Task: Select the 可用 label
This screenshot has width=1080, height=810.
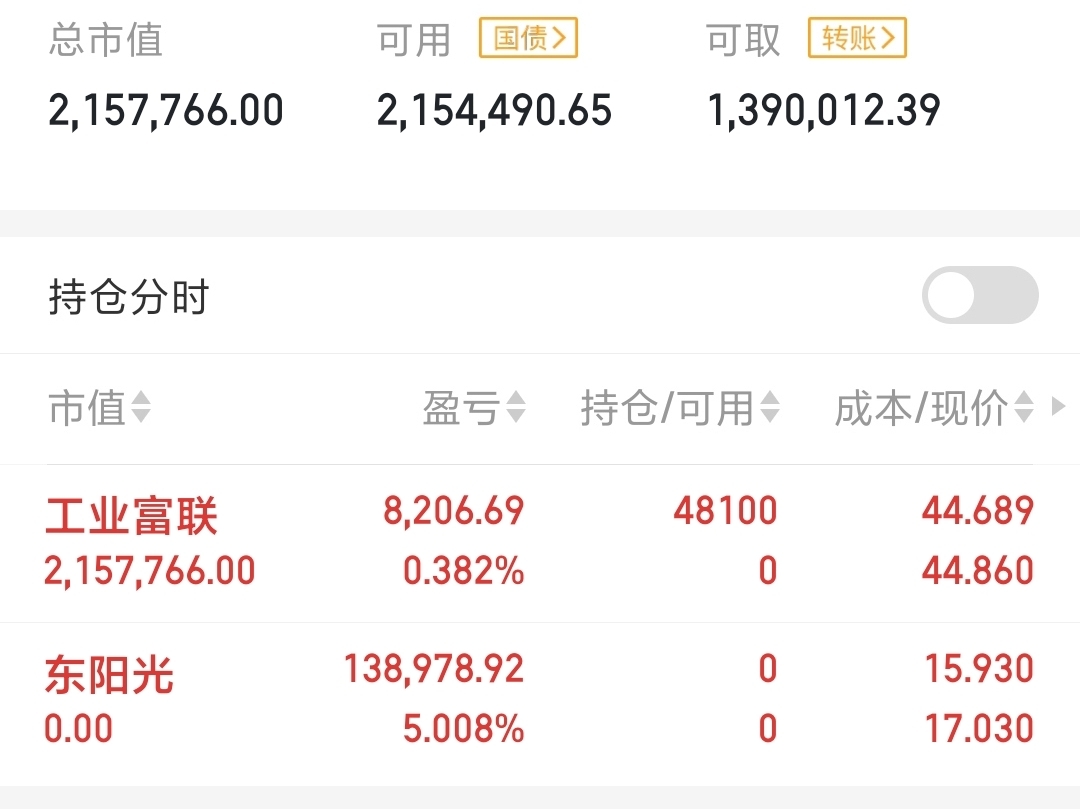Action: click(x=414, y=39)
